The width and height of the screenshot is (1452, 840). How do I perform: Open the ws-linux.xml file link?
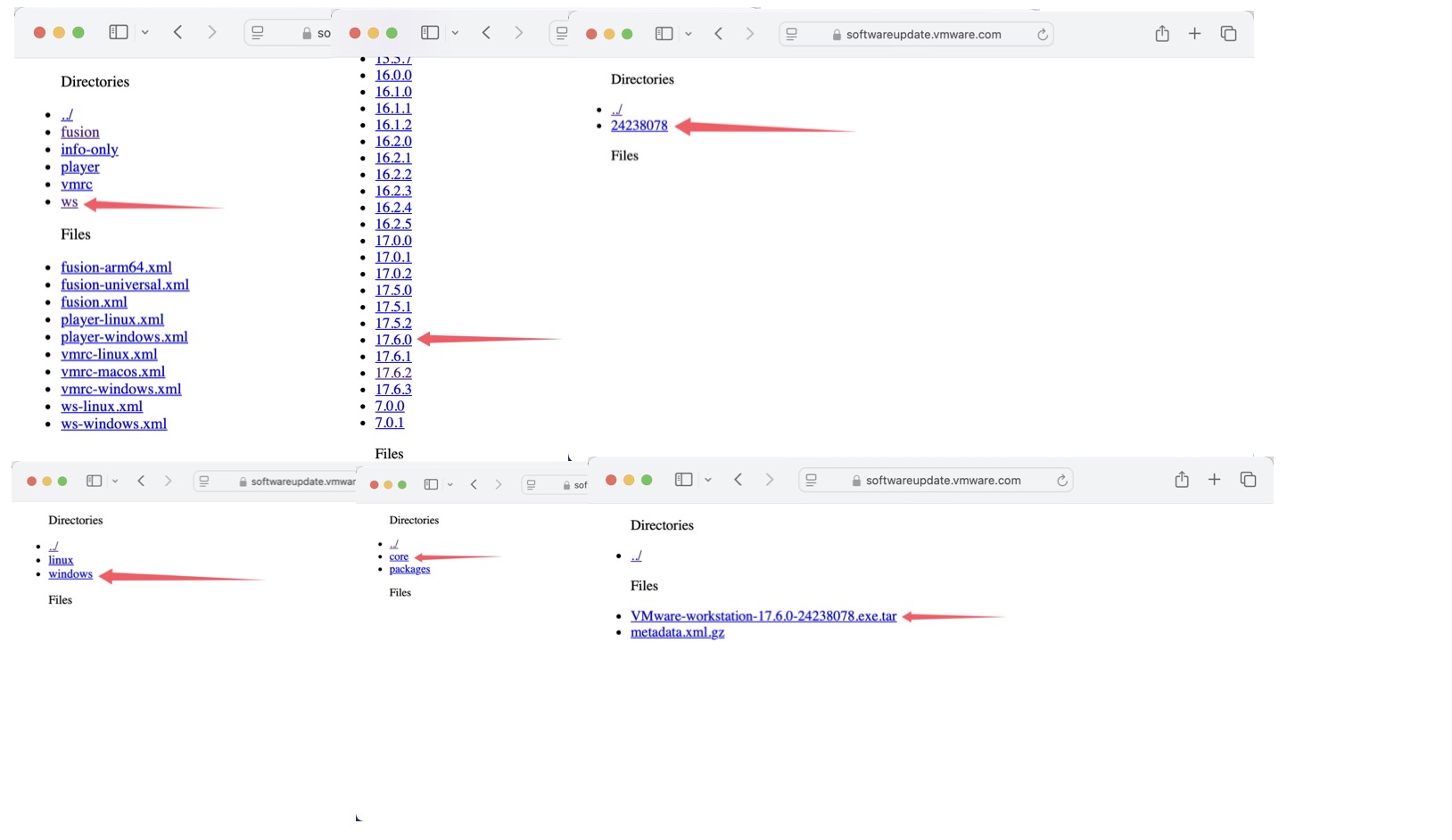click(x=102, y=407)
